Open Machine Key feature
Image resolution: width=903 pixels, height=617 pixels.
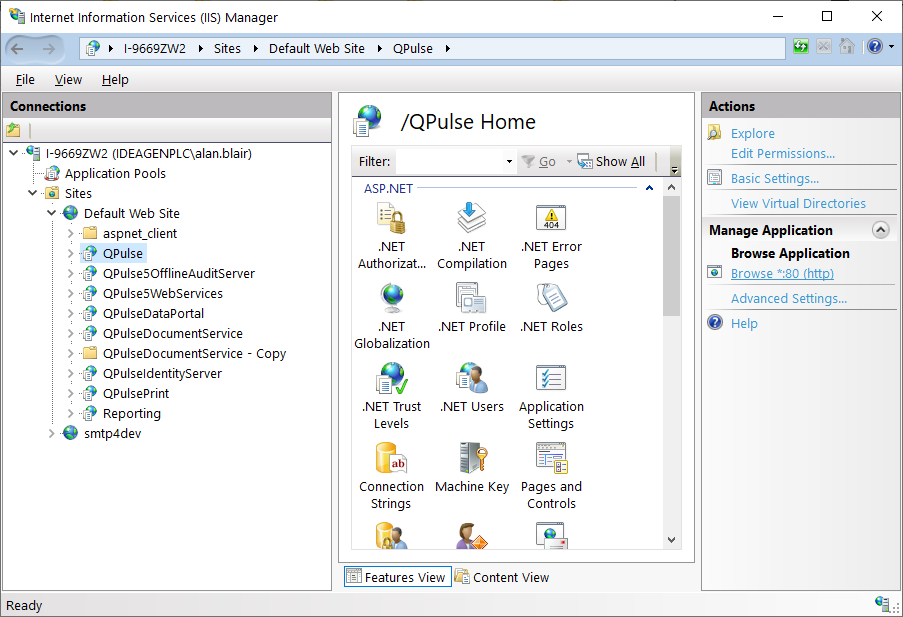point(472,469)
